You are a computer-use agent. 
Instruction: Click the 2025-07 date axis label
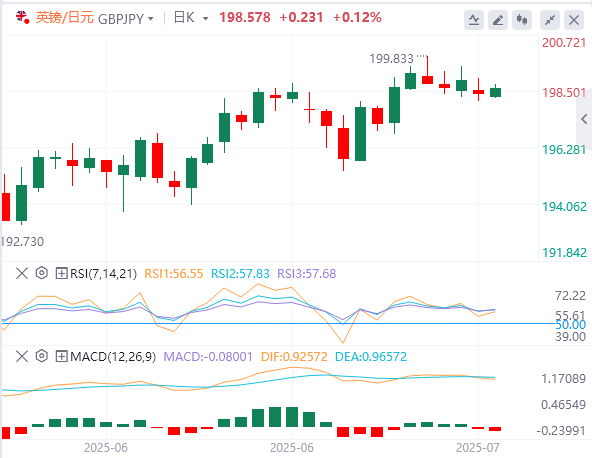point(478,448)
